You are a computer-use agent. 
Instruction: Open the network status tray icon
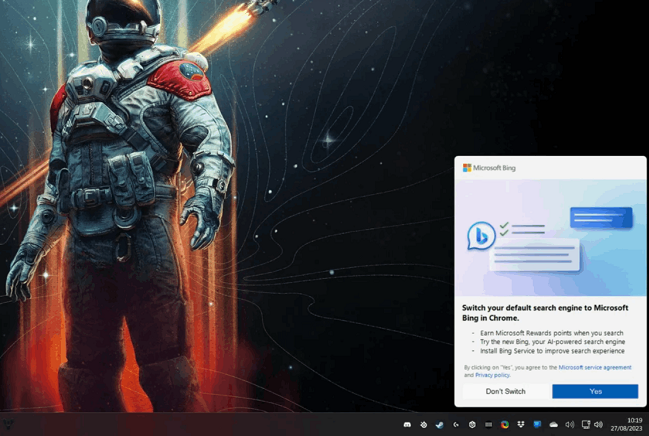(x=586, y=424)
